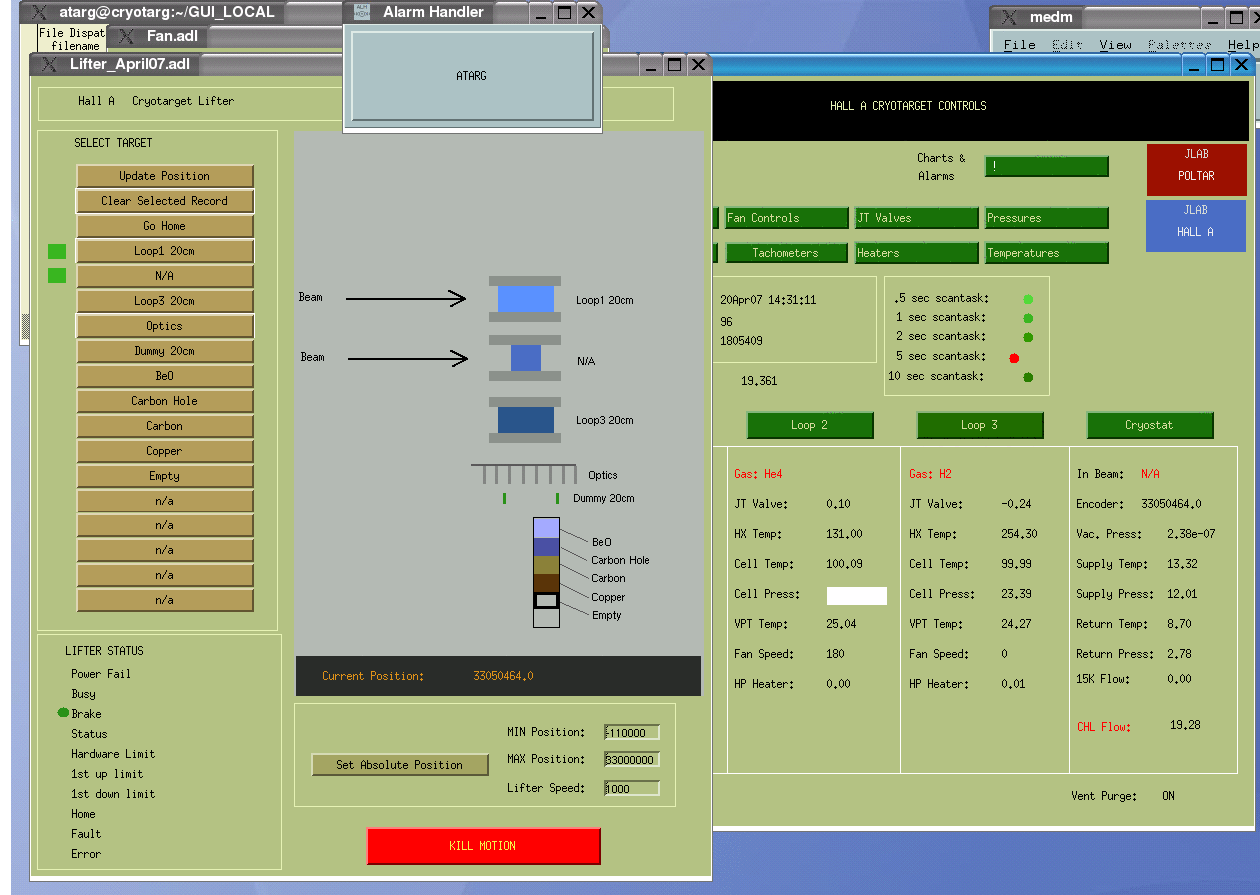1260x895 pixels.
Task: Click Set Absolute Position button
Action: click(x=400, y=765)
